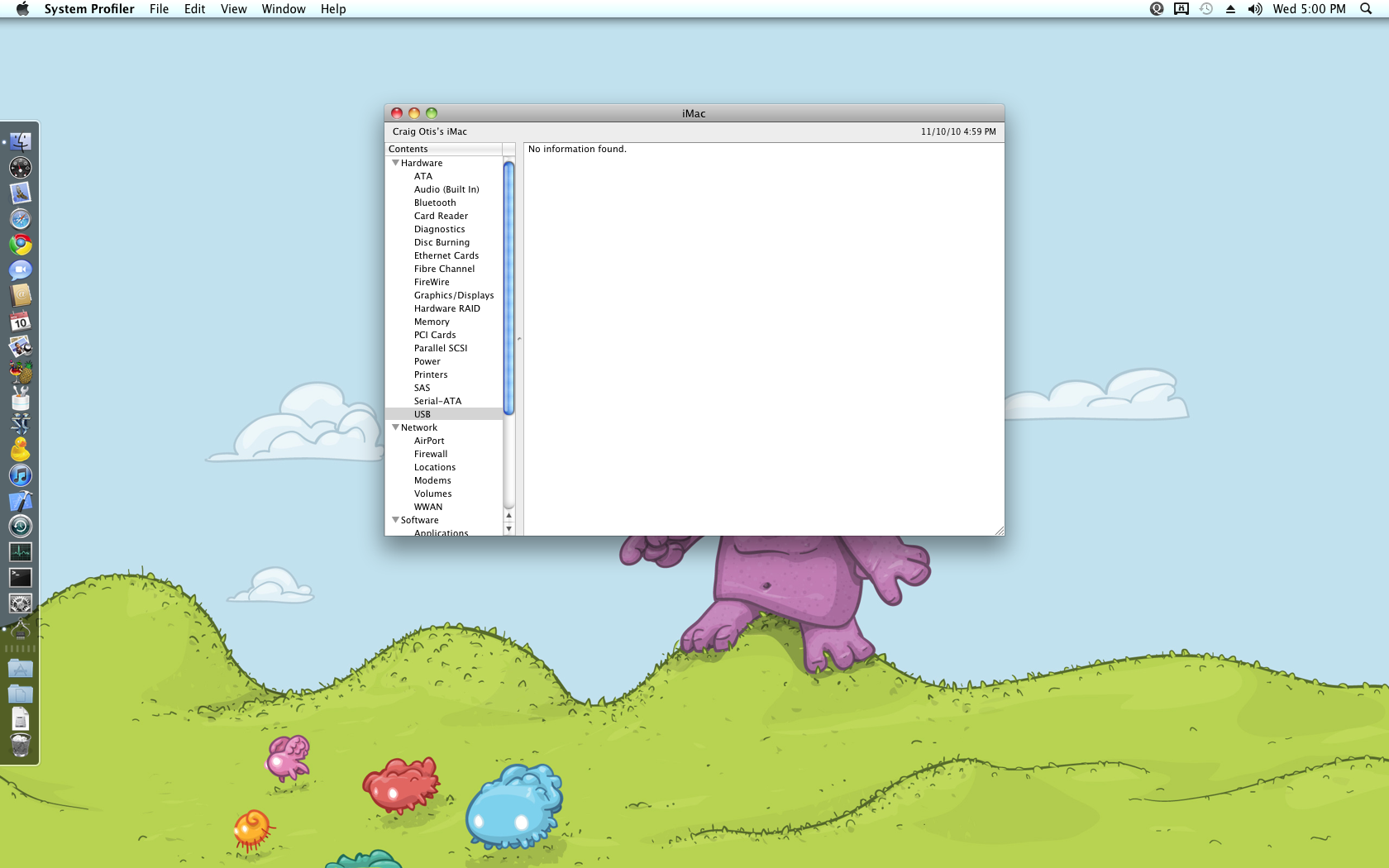Click System Profiler icon in Dock

[x=20, y=629]
